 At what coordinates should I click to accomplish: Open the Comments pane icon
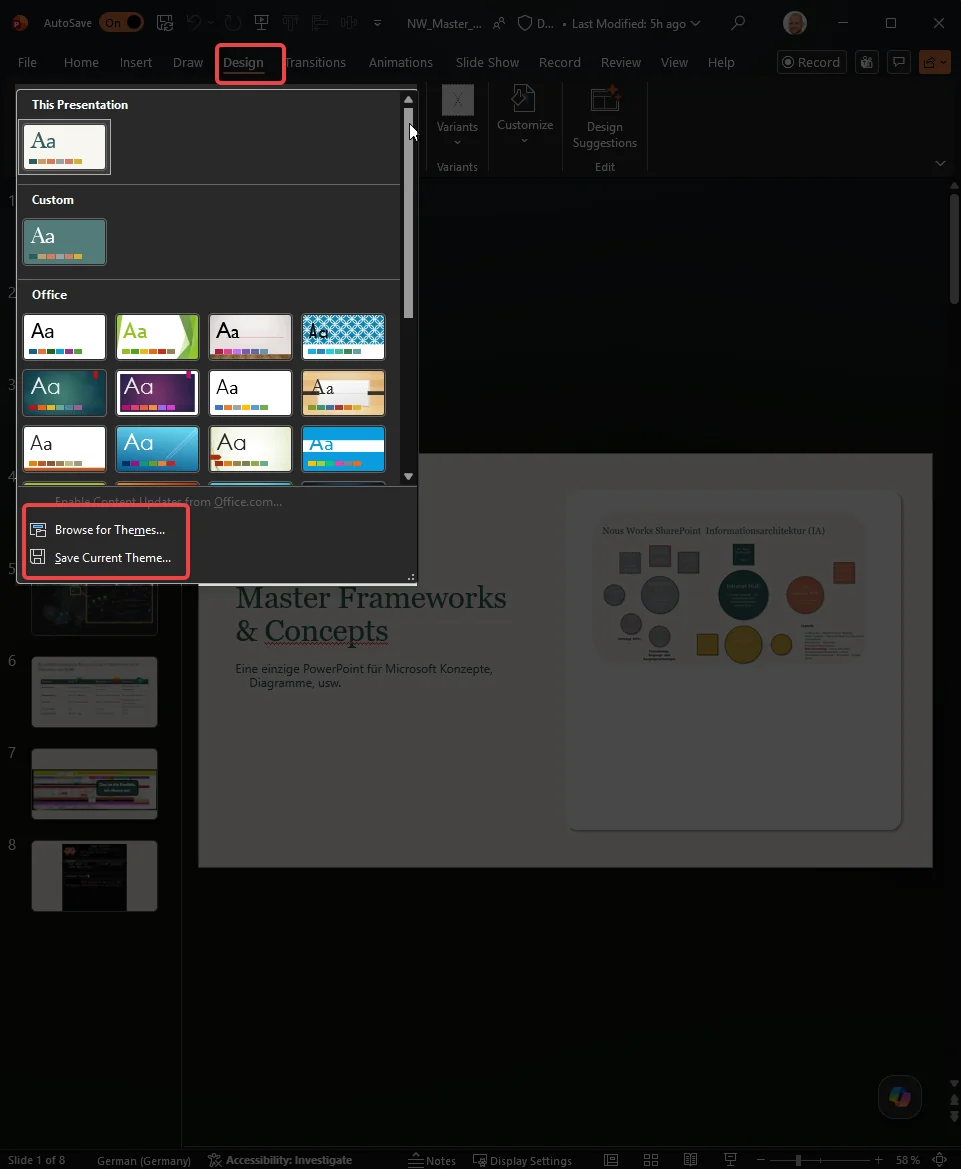(x=899, y=63)
